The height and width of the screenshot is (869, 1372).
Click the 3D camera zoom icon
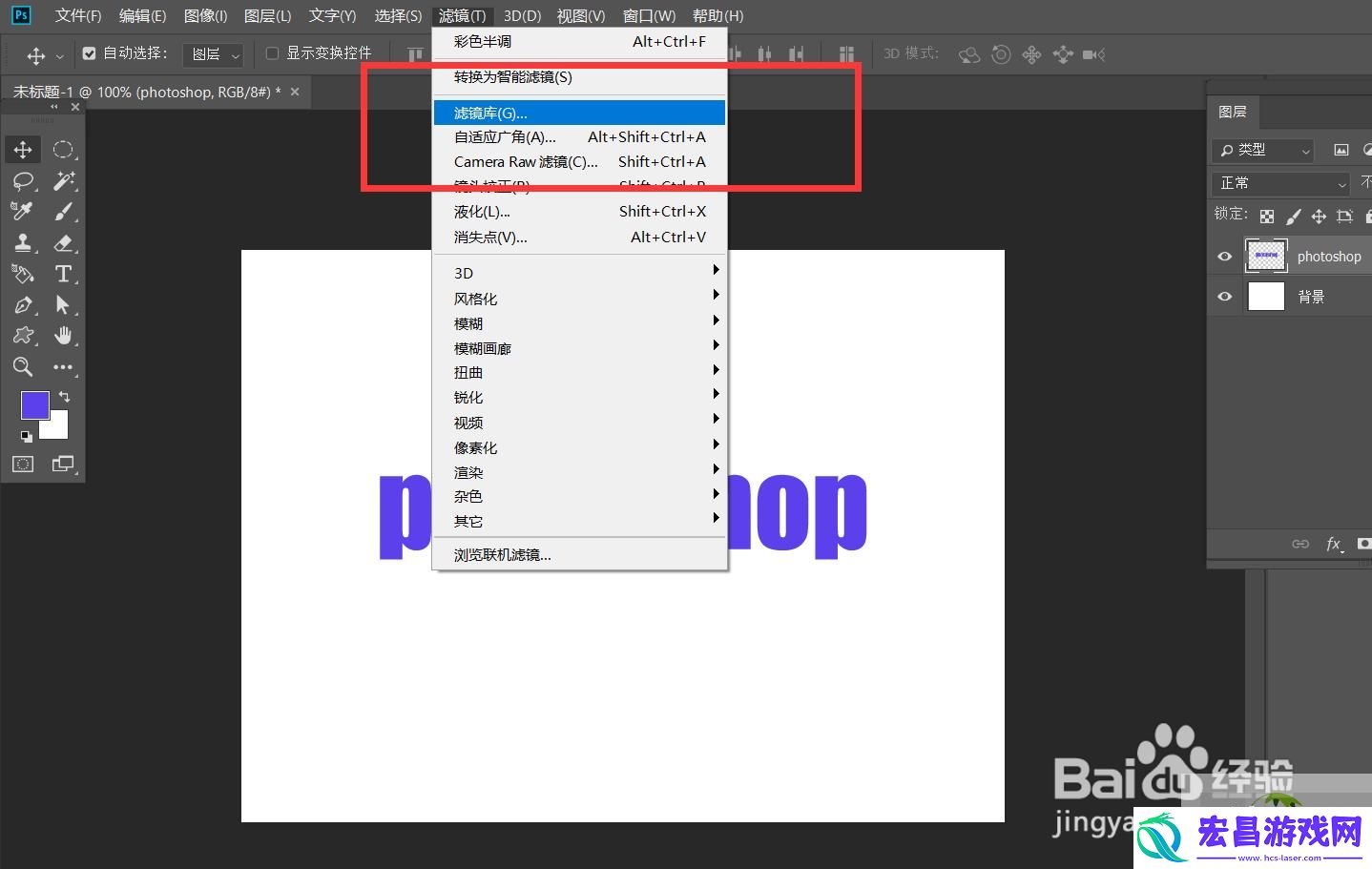(x=1094, y=54)
